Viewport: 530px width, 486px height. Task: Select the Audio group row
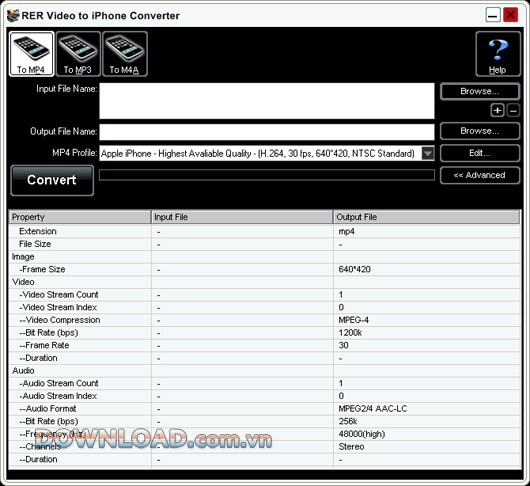(x=265, y=371)
